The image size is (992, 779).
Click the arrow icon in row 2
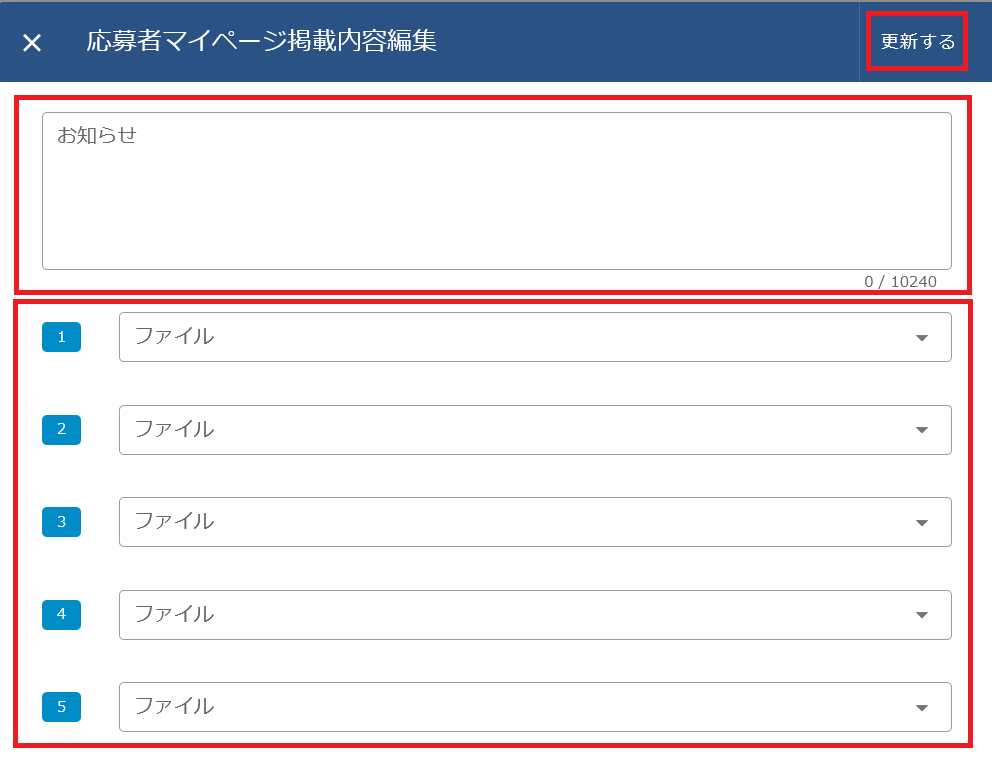[922, 430]
